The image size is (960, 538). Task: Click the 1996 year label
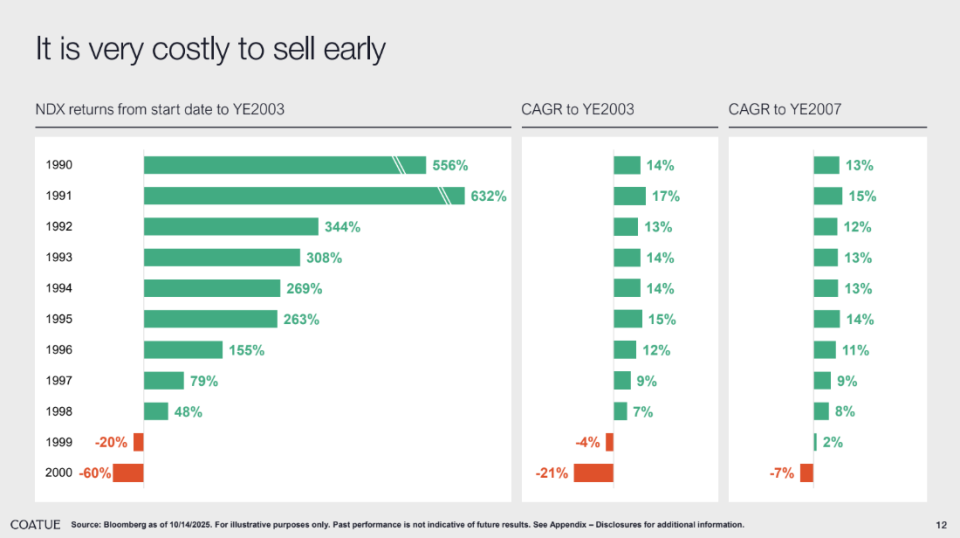(59, 350)
